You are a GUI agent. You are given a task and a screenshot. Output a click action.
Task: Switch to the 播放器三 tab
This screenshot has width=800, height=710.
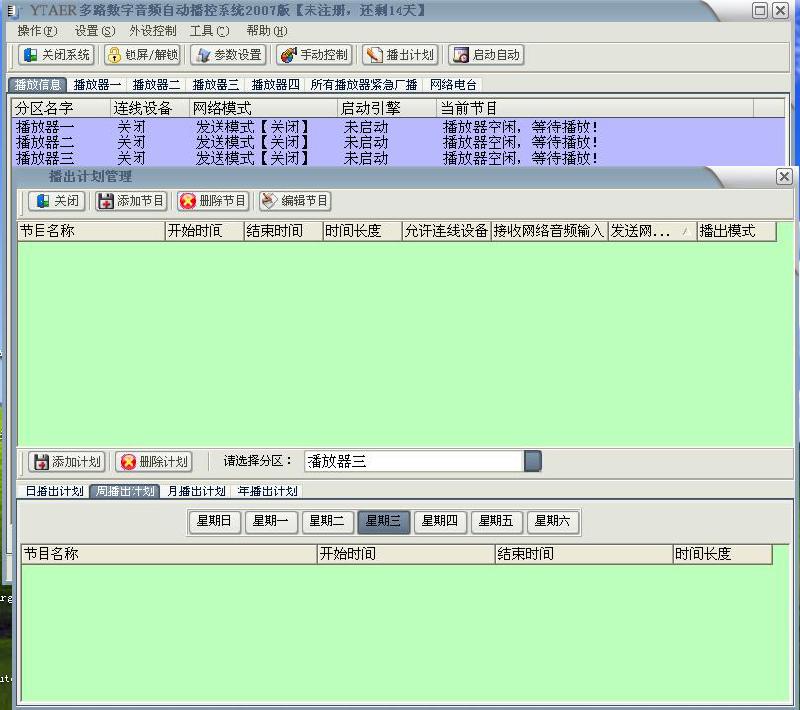(215, 85)
